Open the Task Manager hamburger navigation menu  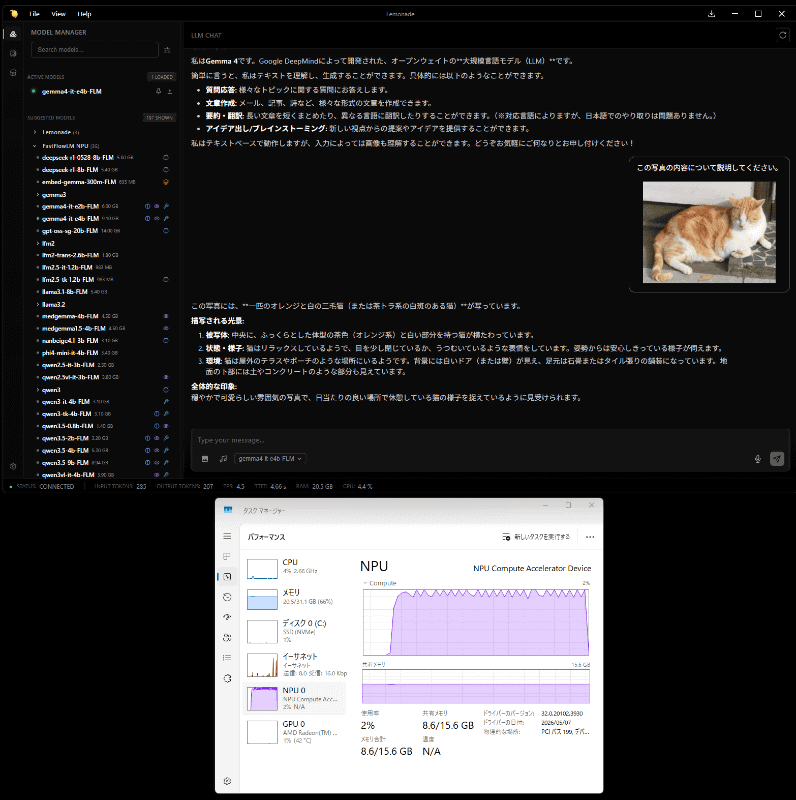click(227, 536)
